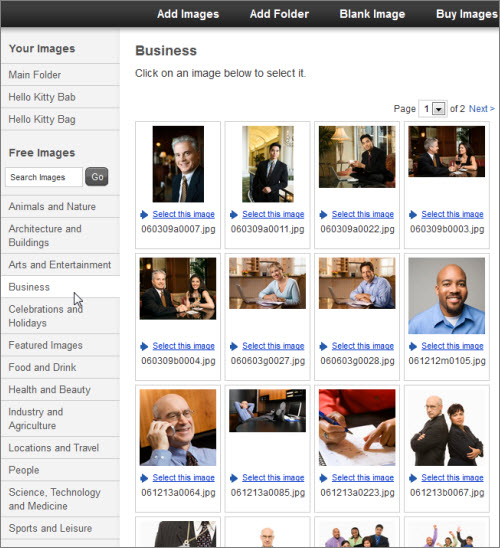Focus the Search Images field
This screenshot has width=500, height=548.
[x=44, y=177]
